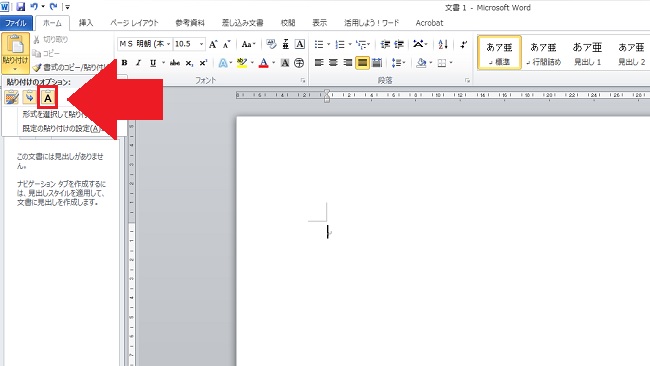Open the Line Spacing dropdown
650x366 pixels.
tap(398, 63)
